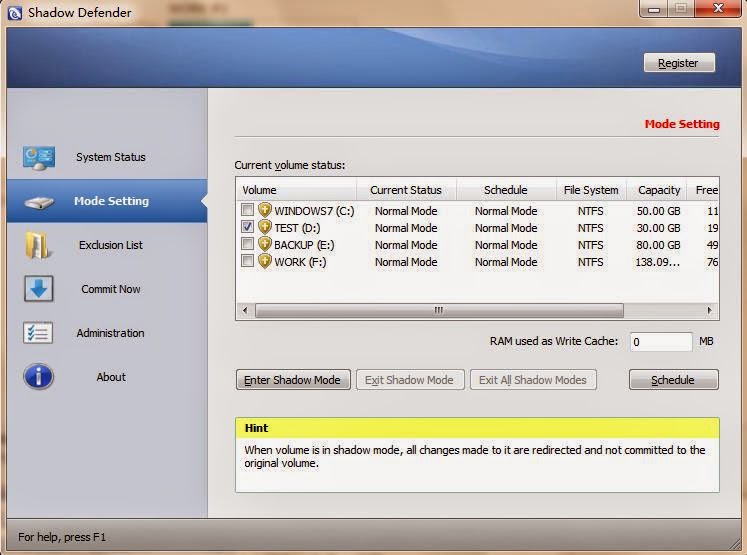Click Exit All Shadow Modes button

533,380
